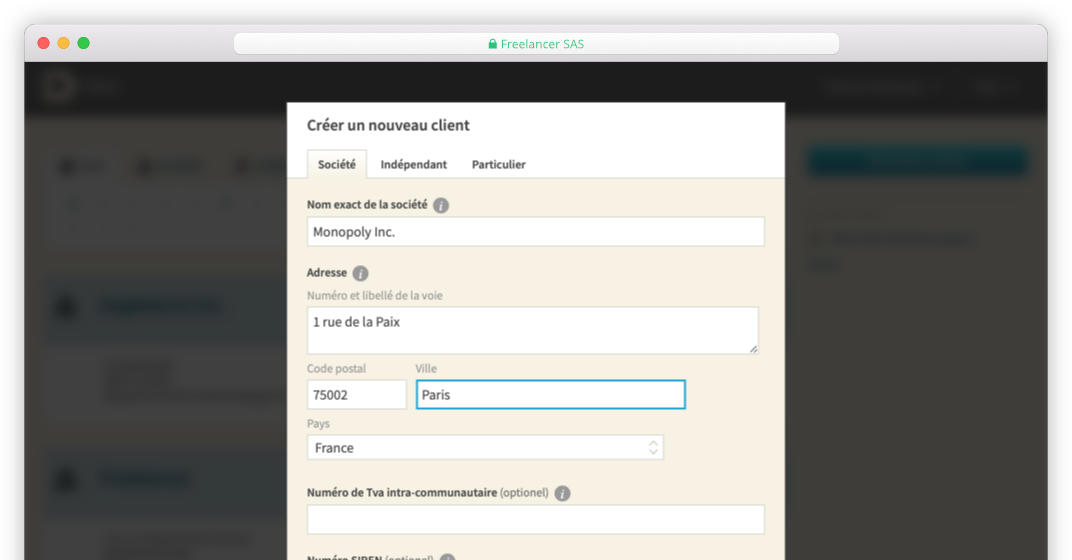1072x560 pixels.
Task: Focus the company name field with Monopoly Inc.
Action: click(x=535, y=232)
